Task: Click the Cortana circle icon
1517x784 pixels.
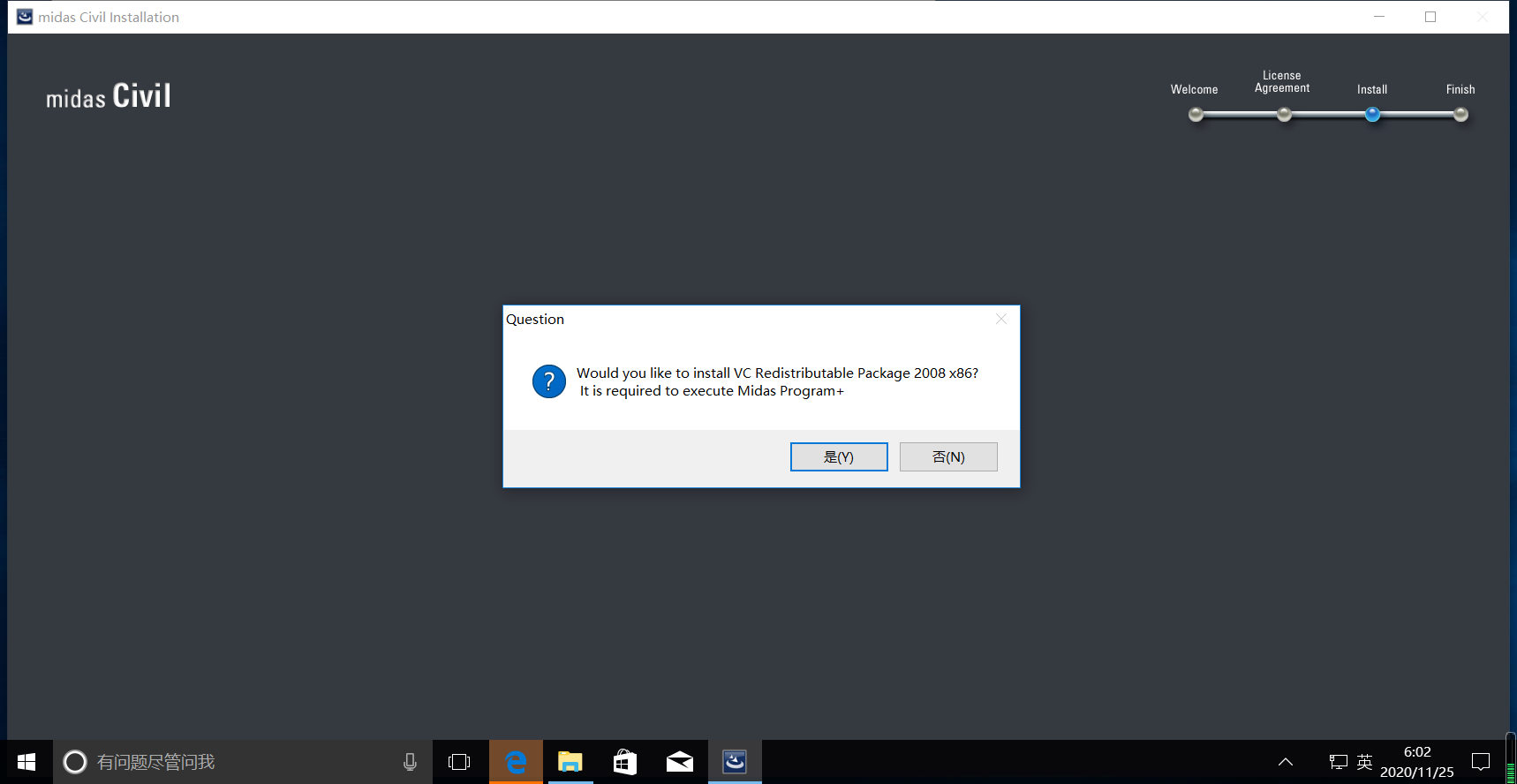Action: [x=75, y=762]
